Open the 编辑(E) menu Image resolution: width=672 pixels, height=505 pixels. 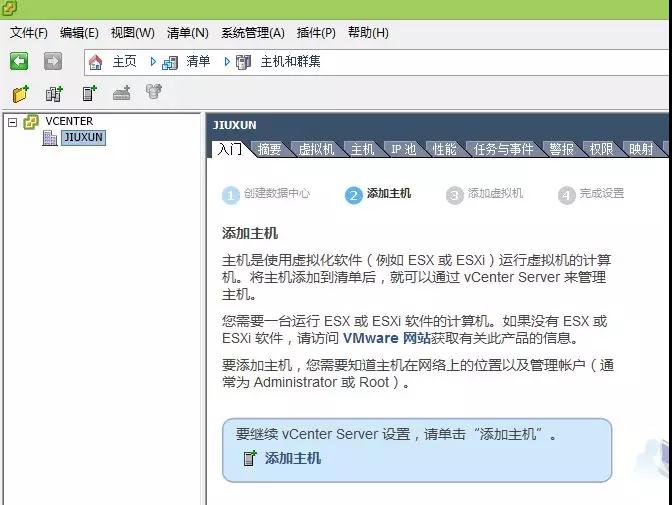click(79, 33)
